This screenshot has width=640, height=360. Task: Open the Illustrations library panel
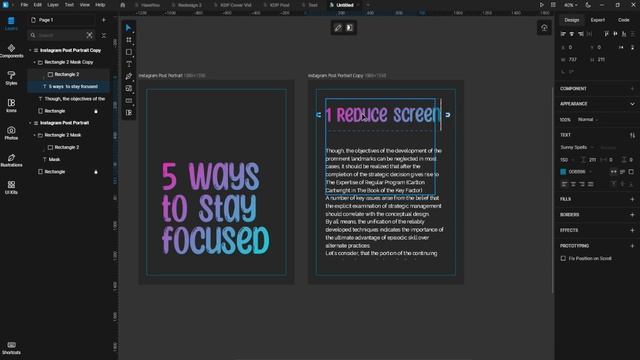(x=11, y=160)
